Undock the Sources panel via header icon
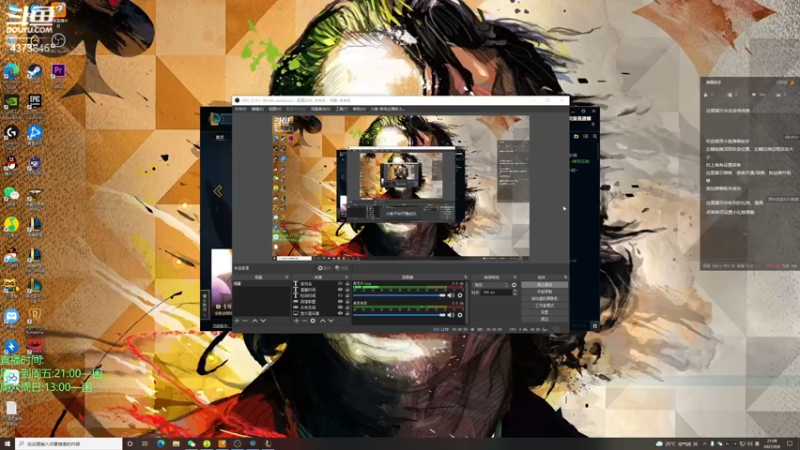Viewport: 800px width, 450px height. [x=347, y=277]
